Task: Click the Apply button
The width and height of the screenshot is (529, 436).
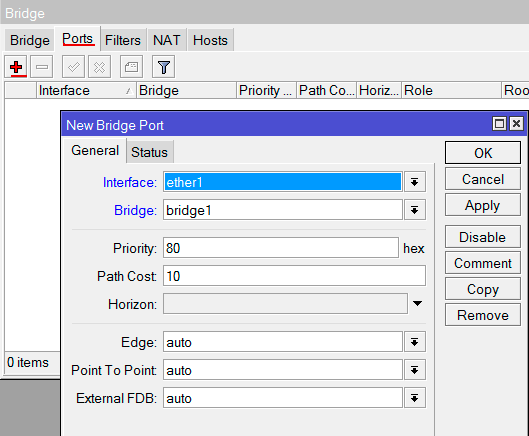Action: (483, 205)
